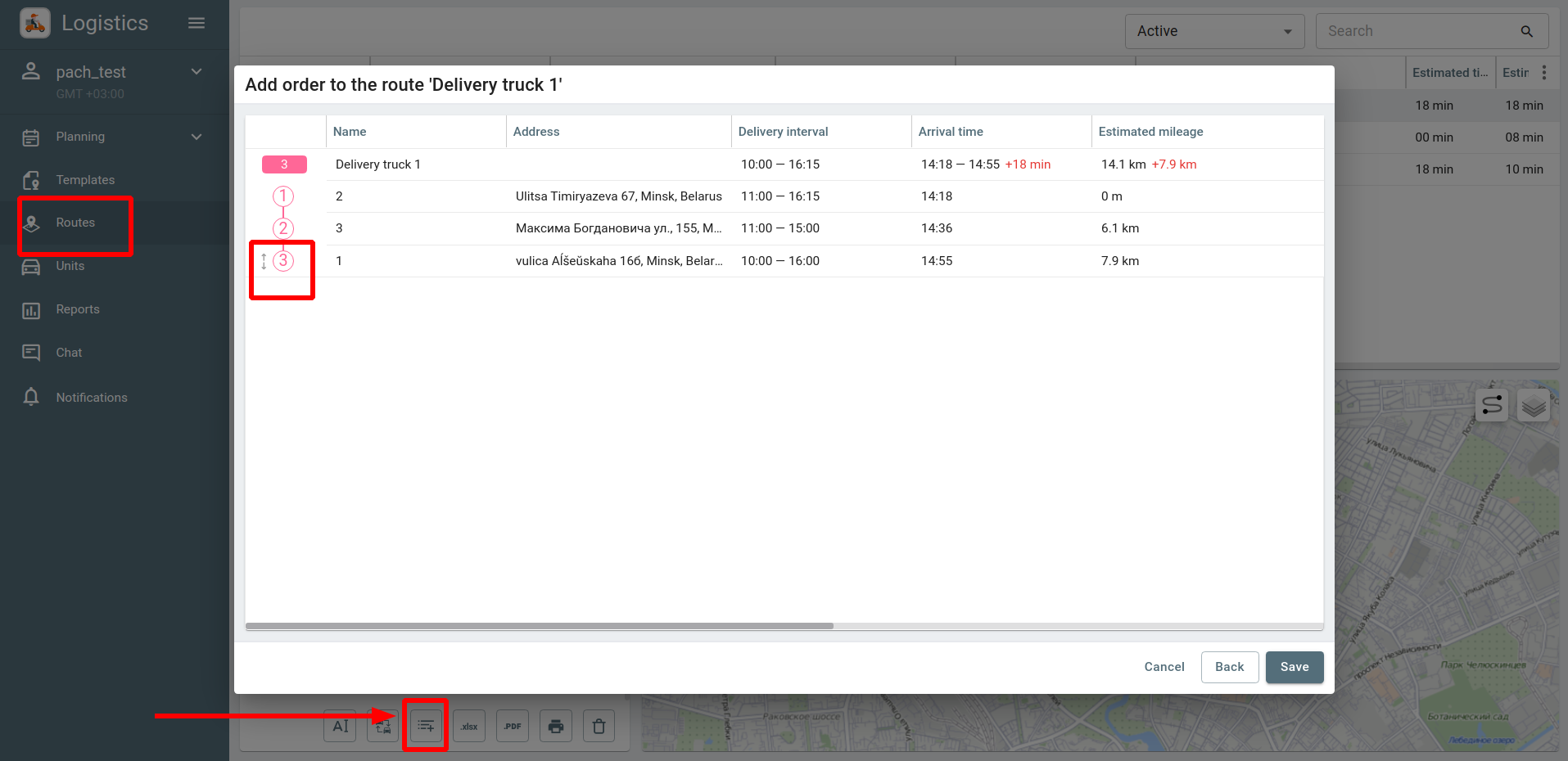Toggle the hamburger sidebar menu
1568x761 pixels.
click(x=197, y=23)
